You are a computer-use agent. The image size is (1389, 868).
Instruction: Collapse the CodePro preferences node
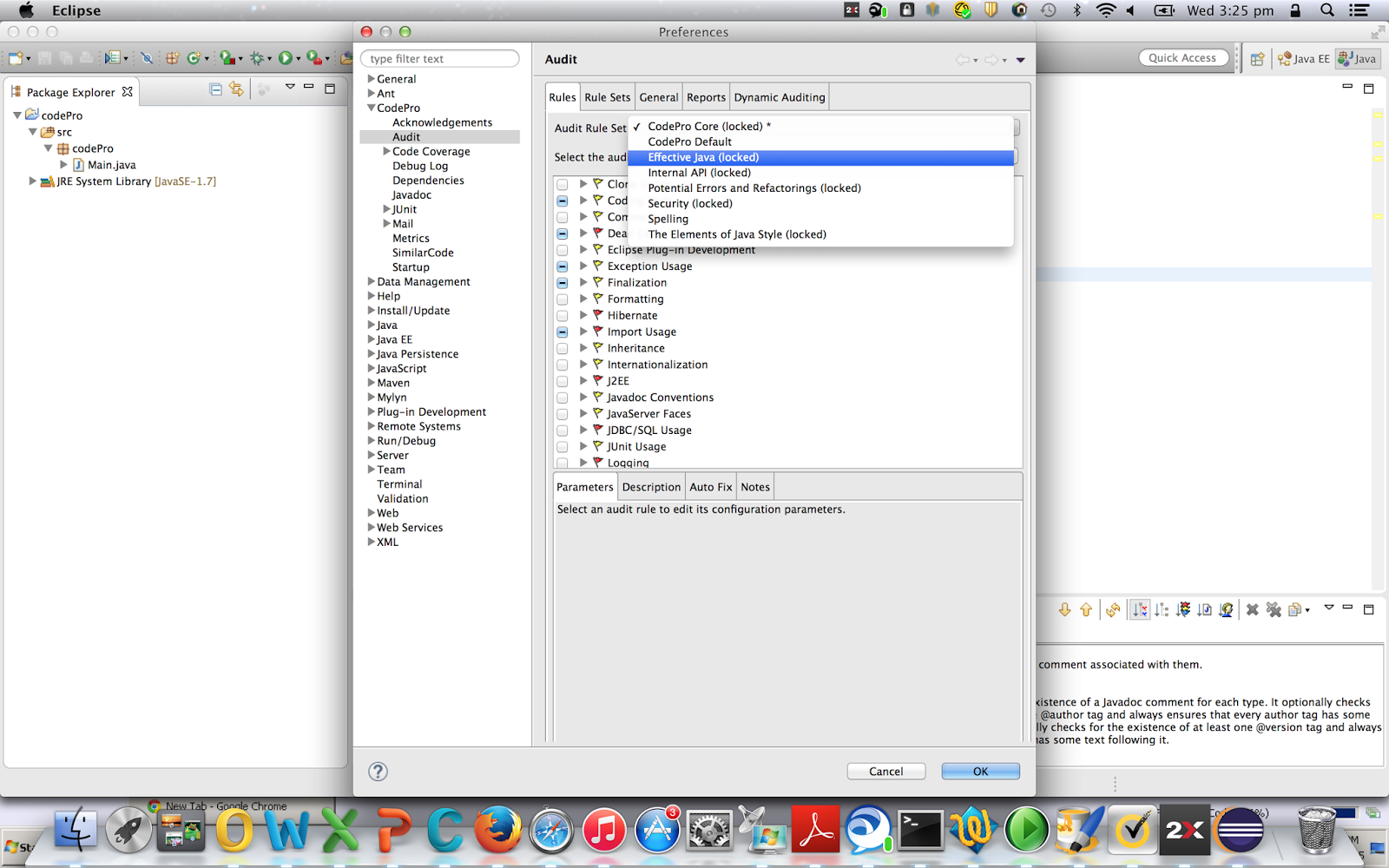(x=371, y=108)
